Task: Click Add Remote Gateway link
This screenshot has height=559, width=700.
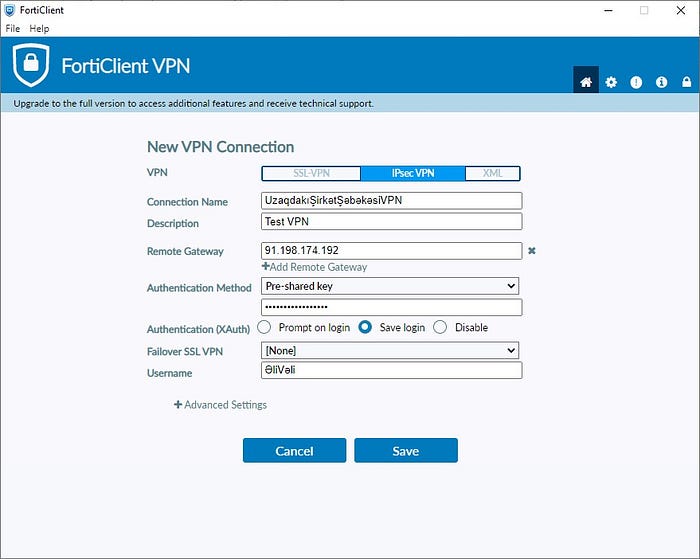Action: click(x=315, y=267)
